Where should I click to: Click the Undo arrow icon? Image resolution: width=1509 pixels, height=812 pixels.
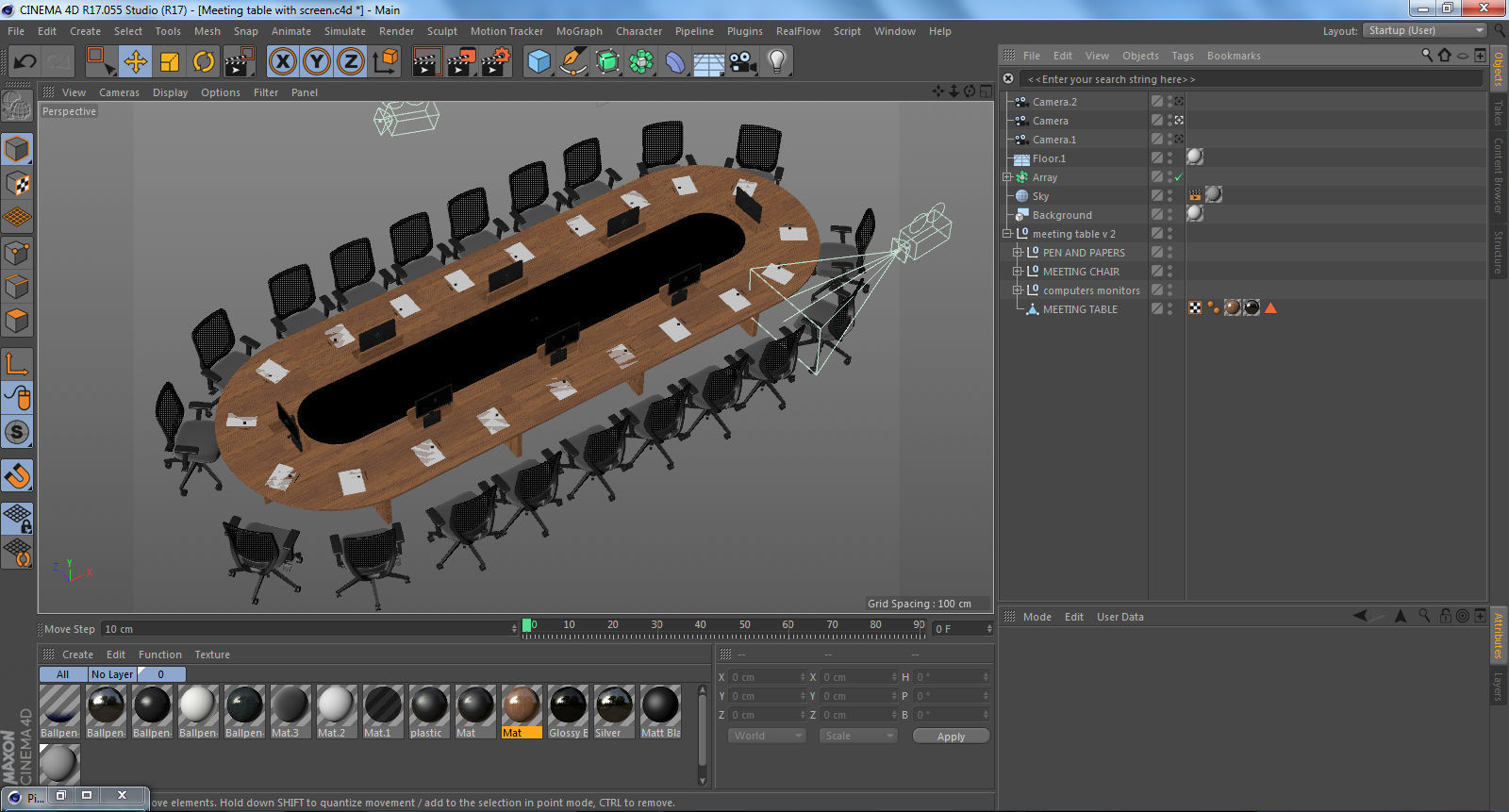pos(25,62)
